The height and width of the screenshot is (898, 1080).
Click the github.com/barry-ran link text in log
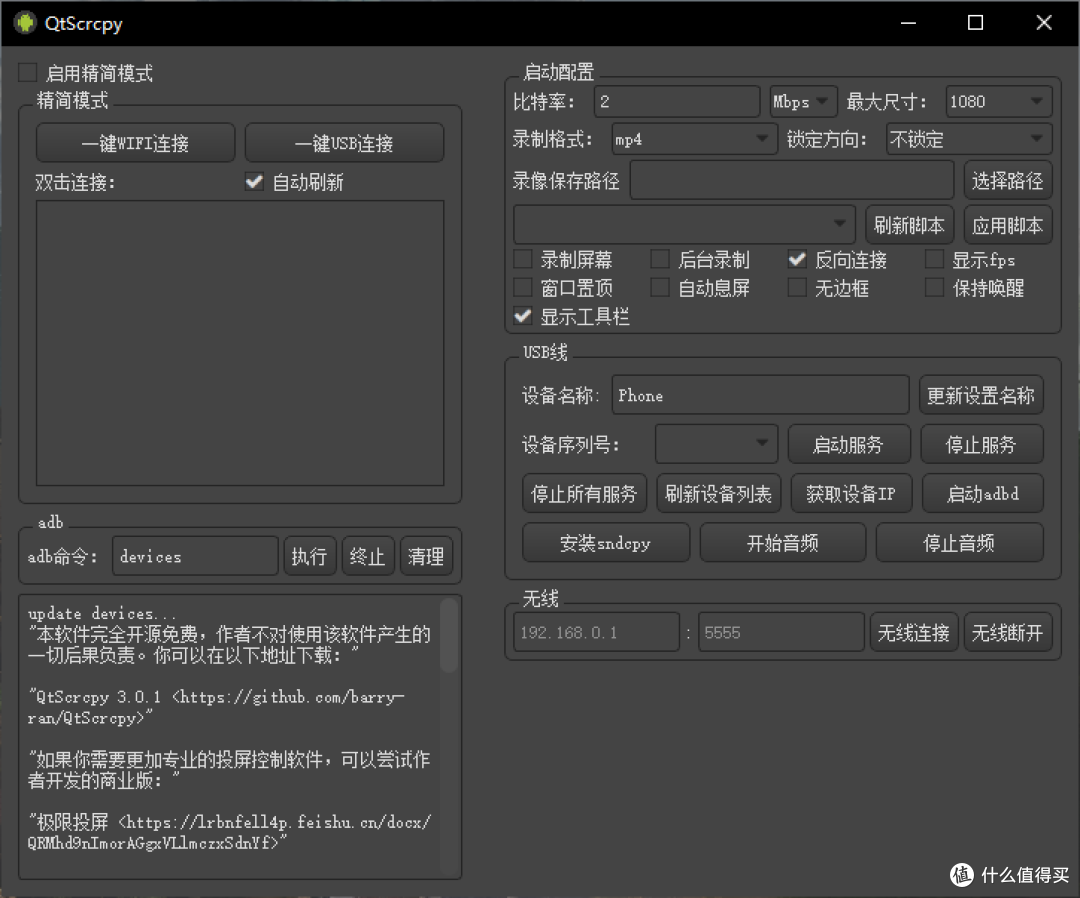(x=216, y=707)
